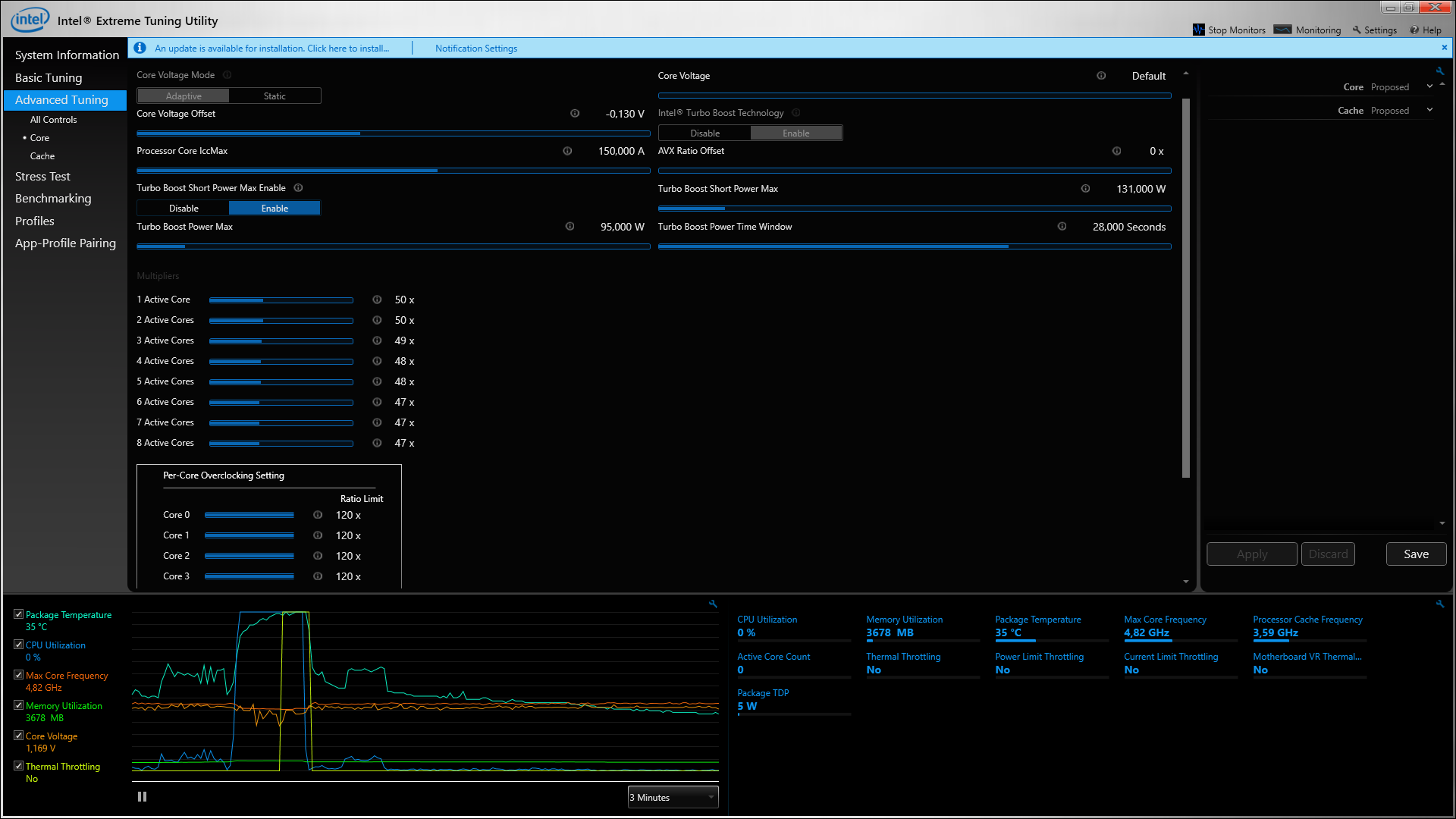Show info for Turbo Boost Short Power Max Enable
Viewport: 1456px width, 819px height.
(298, 188)
